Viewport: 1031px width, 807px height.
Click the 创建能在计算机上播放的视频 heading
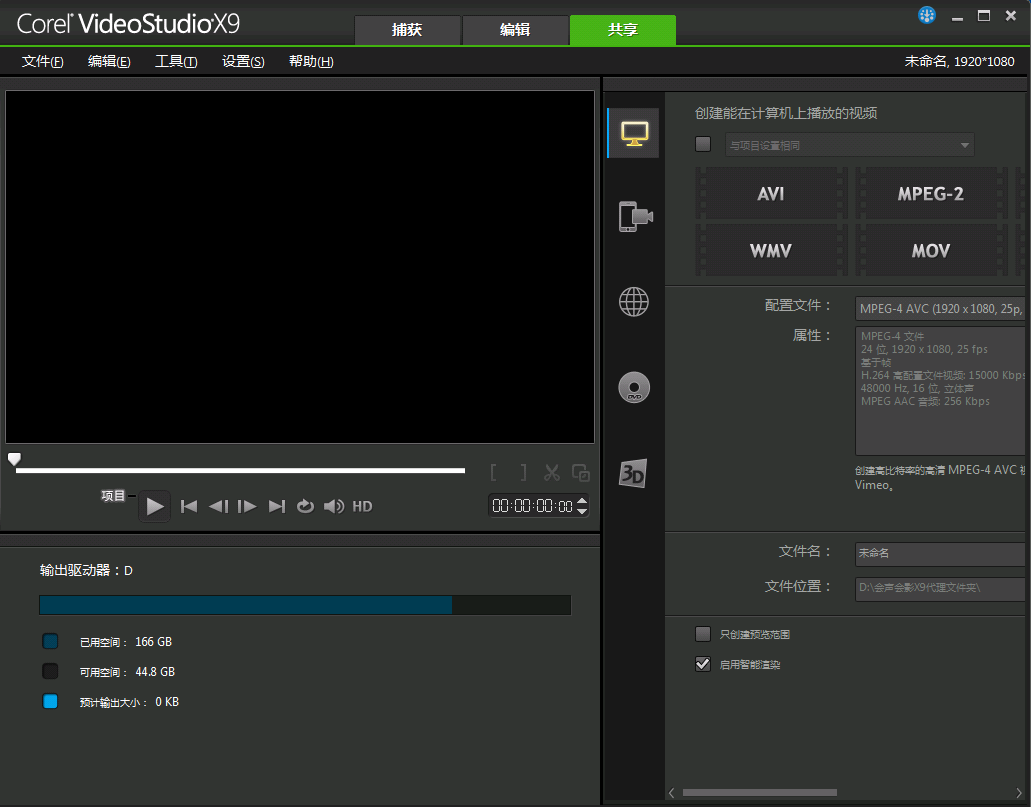(786, 113)
